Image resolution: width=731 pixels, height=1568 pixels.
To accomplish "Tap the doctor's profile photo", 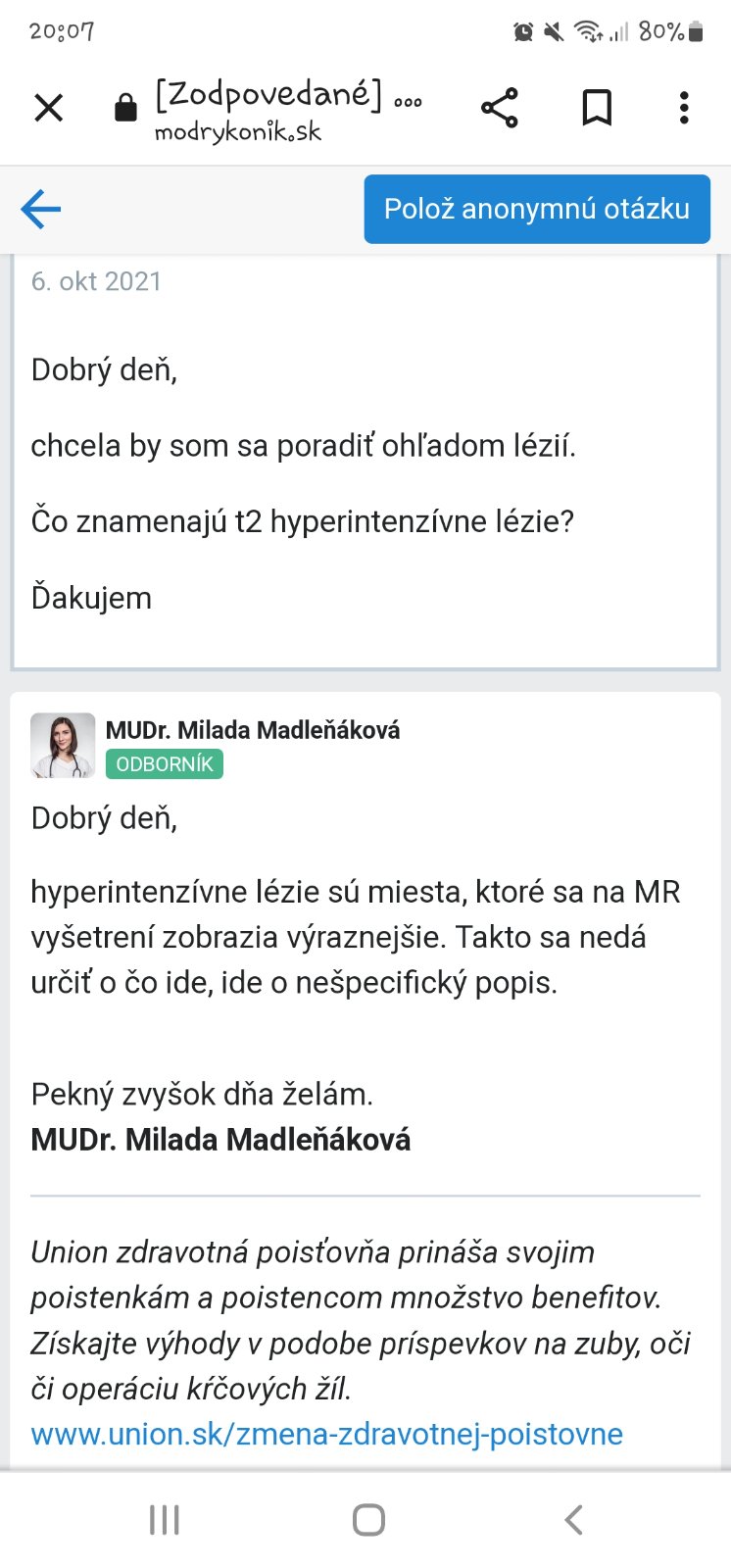I will coord(63,746).
